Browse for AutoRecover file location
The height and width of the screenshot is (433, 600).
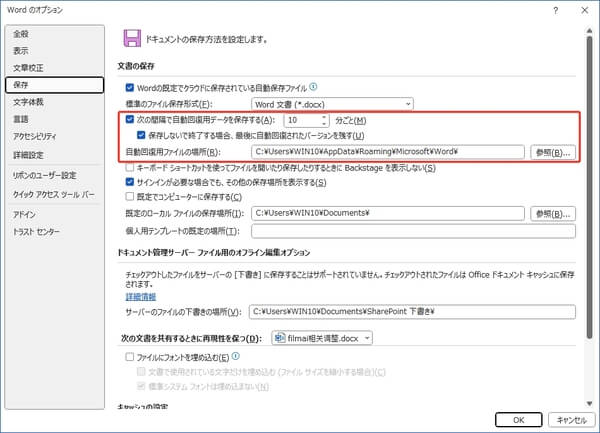tap(553, 153)
